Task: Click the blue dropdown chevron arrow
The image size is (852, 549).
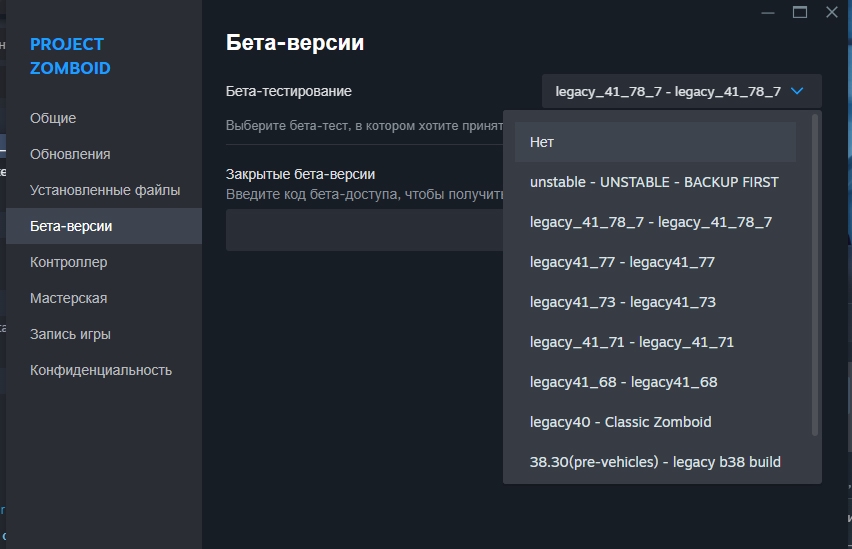Action: click(797, 91)
